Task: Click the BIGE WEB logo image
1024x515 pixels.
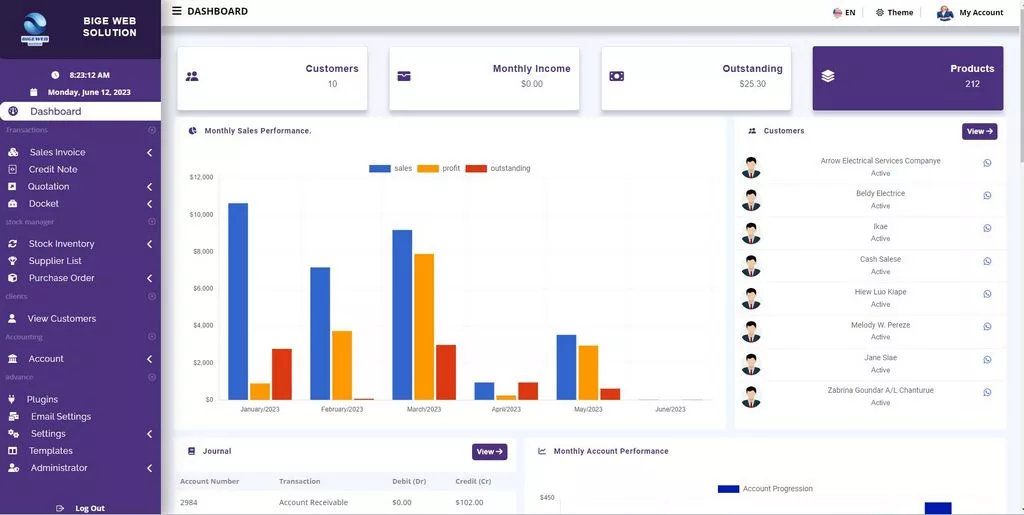Action: coord(34,27)
